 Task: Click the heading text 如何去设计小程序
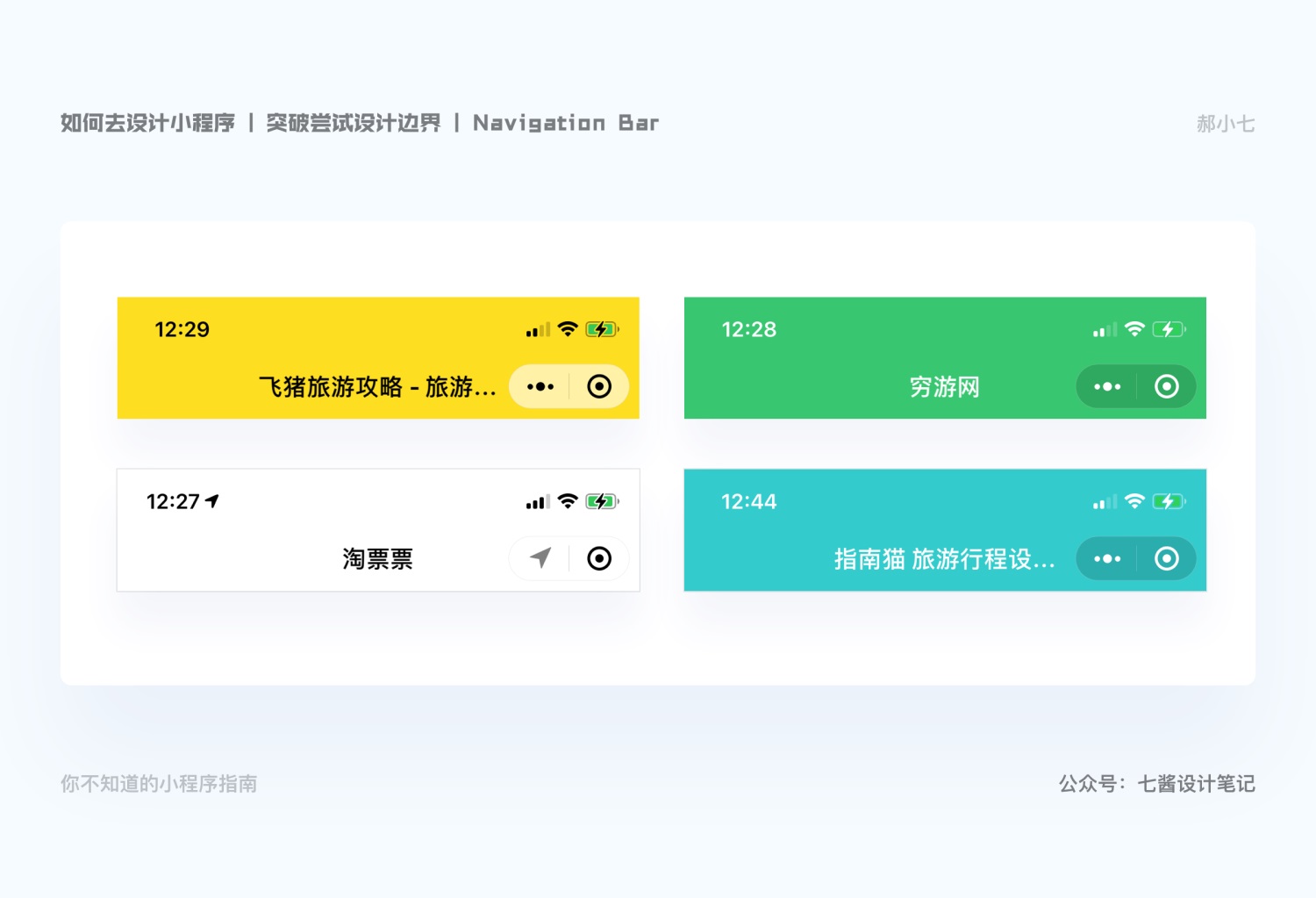click(x=147, y=123)
